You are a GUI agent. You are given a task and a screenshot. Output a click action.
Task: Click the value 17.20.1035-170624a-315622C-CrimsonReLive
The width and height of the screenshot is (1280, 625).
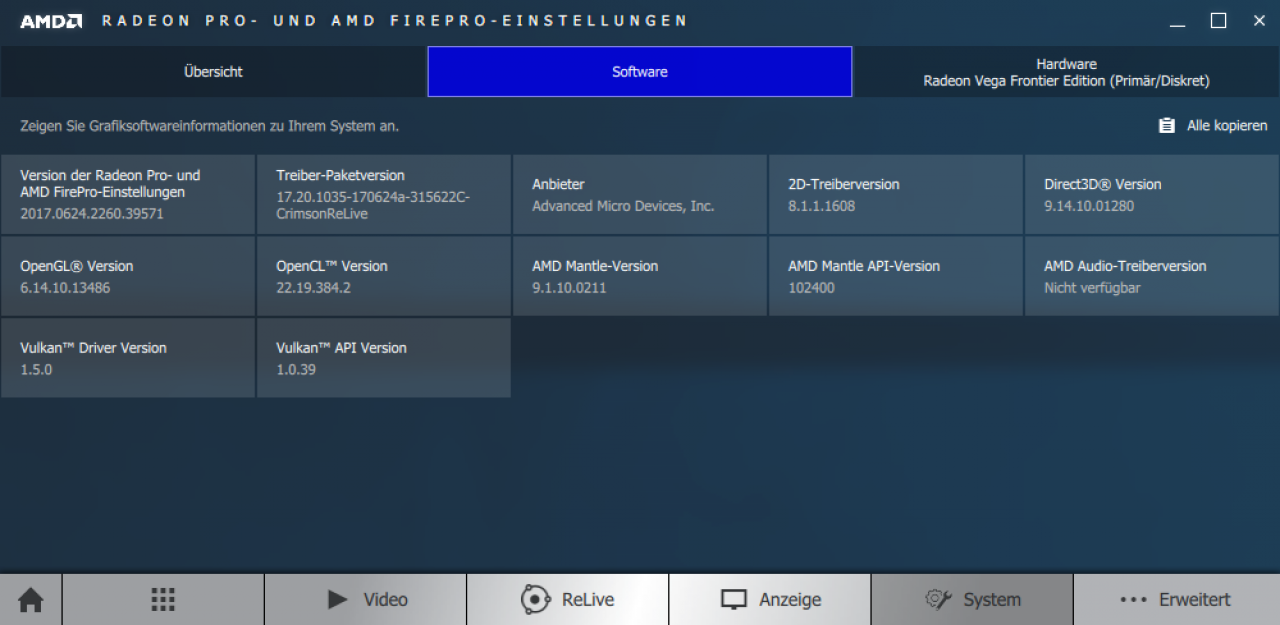[x=373, y=205]
